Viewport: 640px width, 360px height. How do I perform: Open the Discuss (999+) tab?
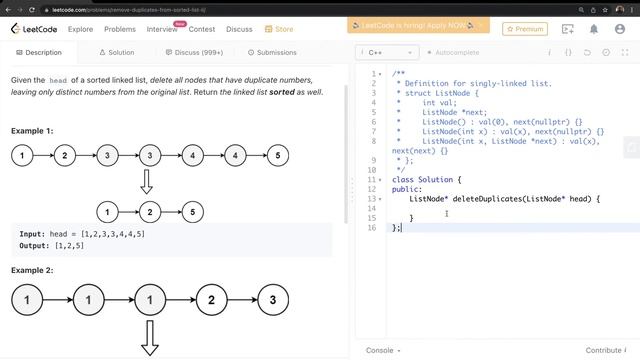coord(194,52)
